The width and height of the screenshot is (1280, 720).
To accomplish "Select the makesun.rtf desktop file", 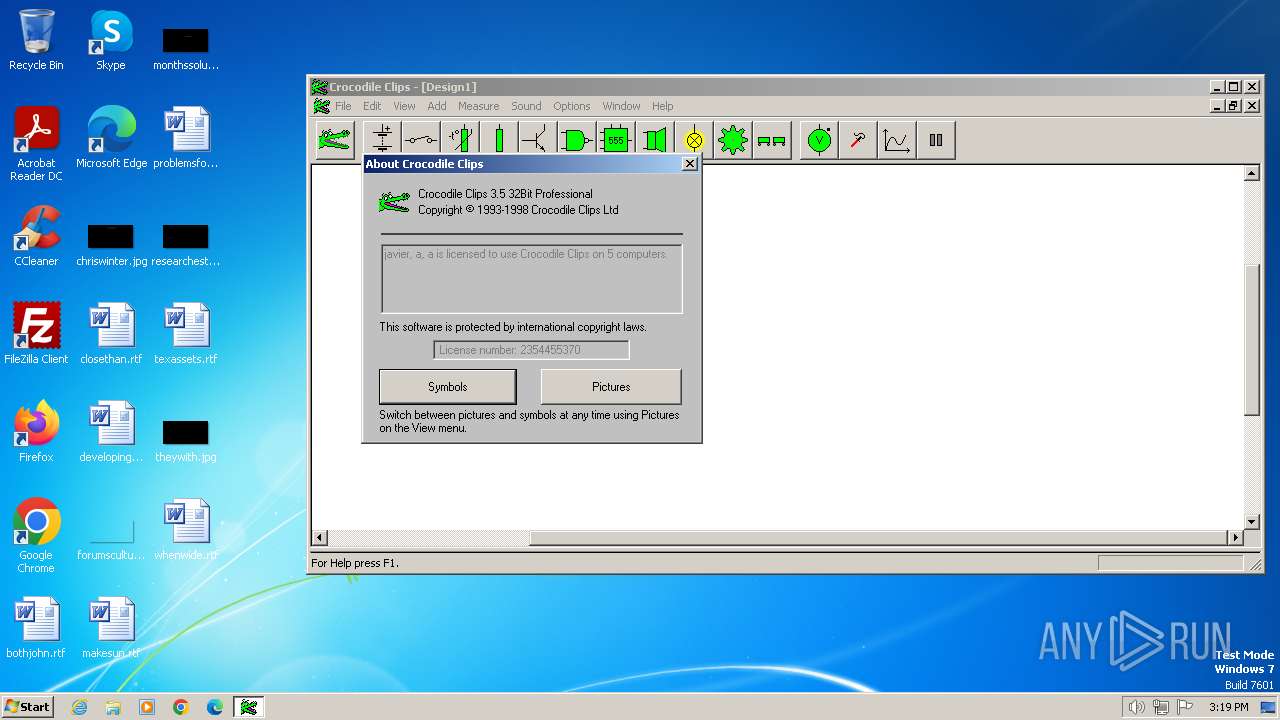I will tap(111, 628).
